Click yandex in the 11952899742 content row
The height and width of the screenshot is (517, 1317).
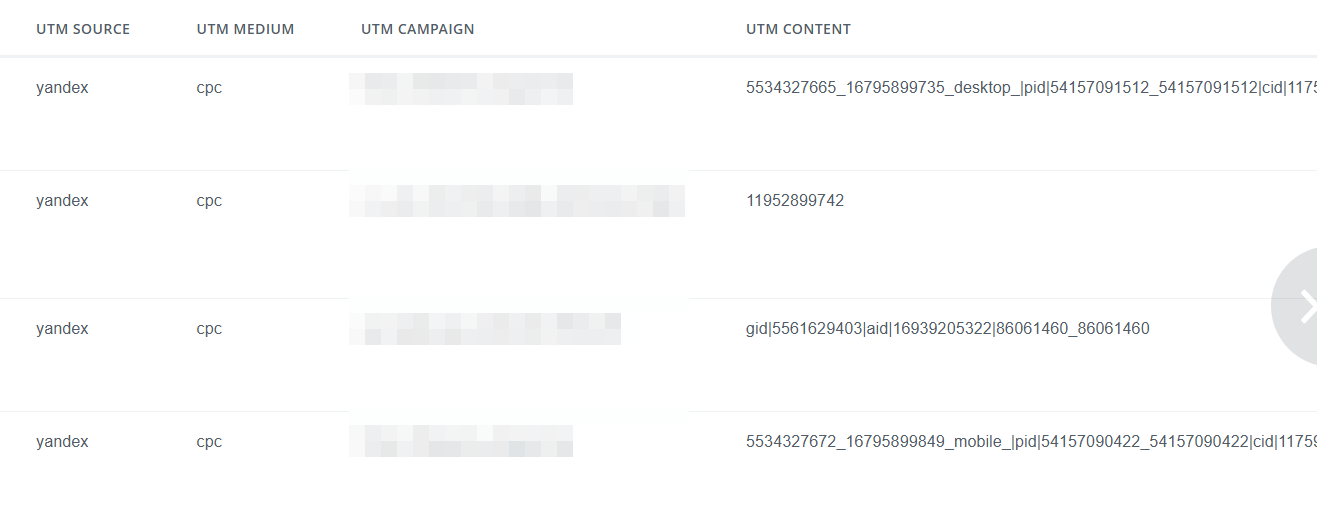(62, 201)
